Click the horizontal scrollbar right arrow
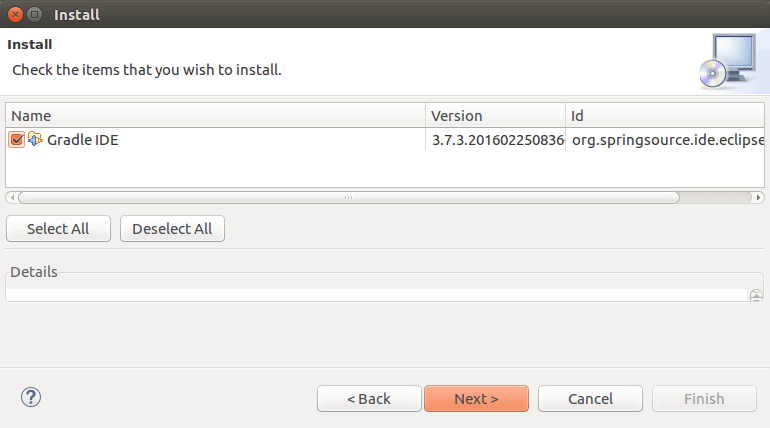 point(758,198)
